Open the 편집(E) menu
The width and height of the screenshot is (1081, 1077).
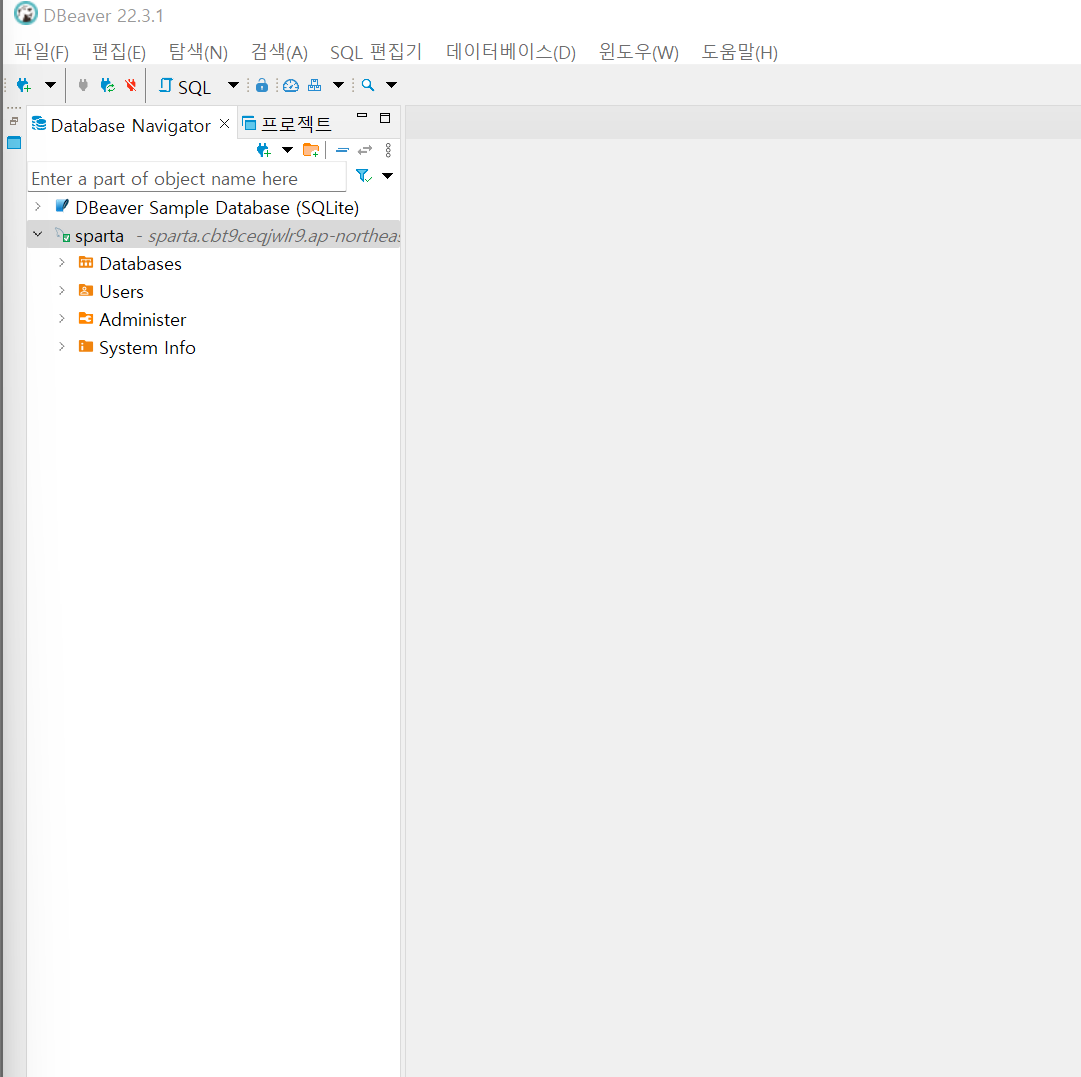tap(119, 52)
